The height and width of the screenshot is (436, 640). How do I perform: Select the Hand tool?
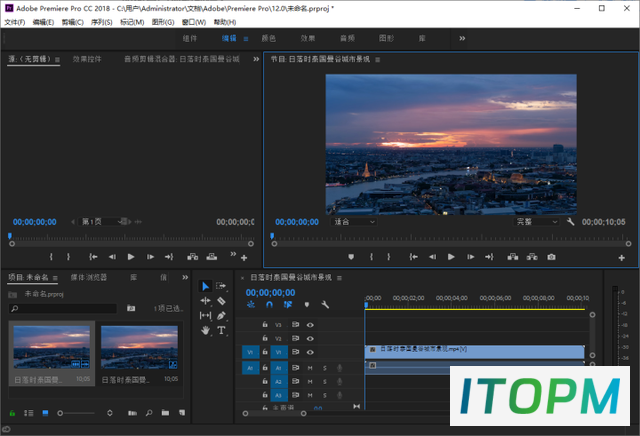[205, 330]
